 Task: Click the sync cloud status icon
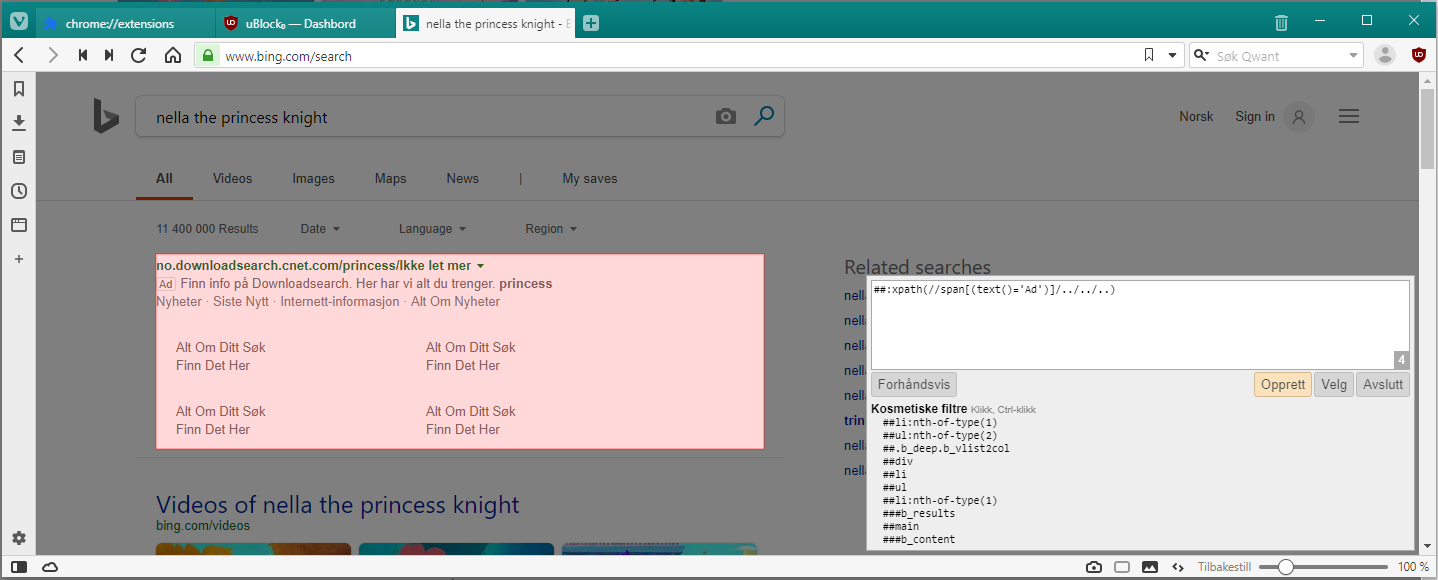[50, 567]
